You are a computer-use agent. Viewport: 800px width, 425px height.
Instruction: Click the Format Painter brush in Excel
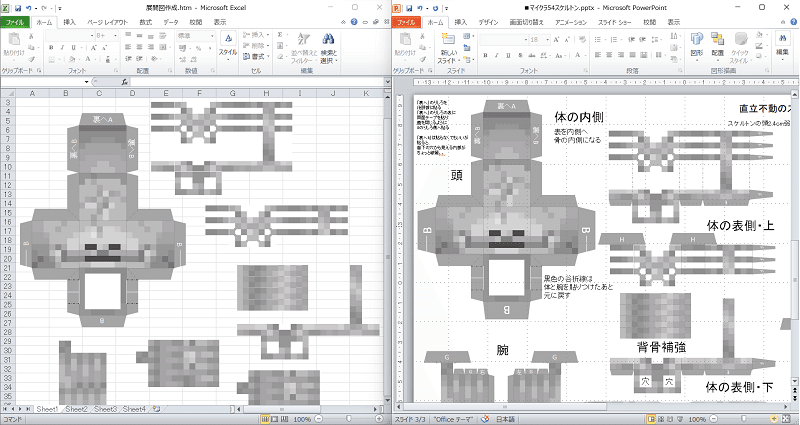point(31,59)
